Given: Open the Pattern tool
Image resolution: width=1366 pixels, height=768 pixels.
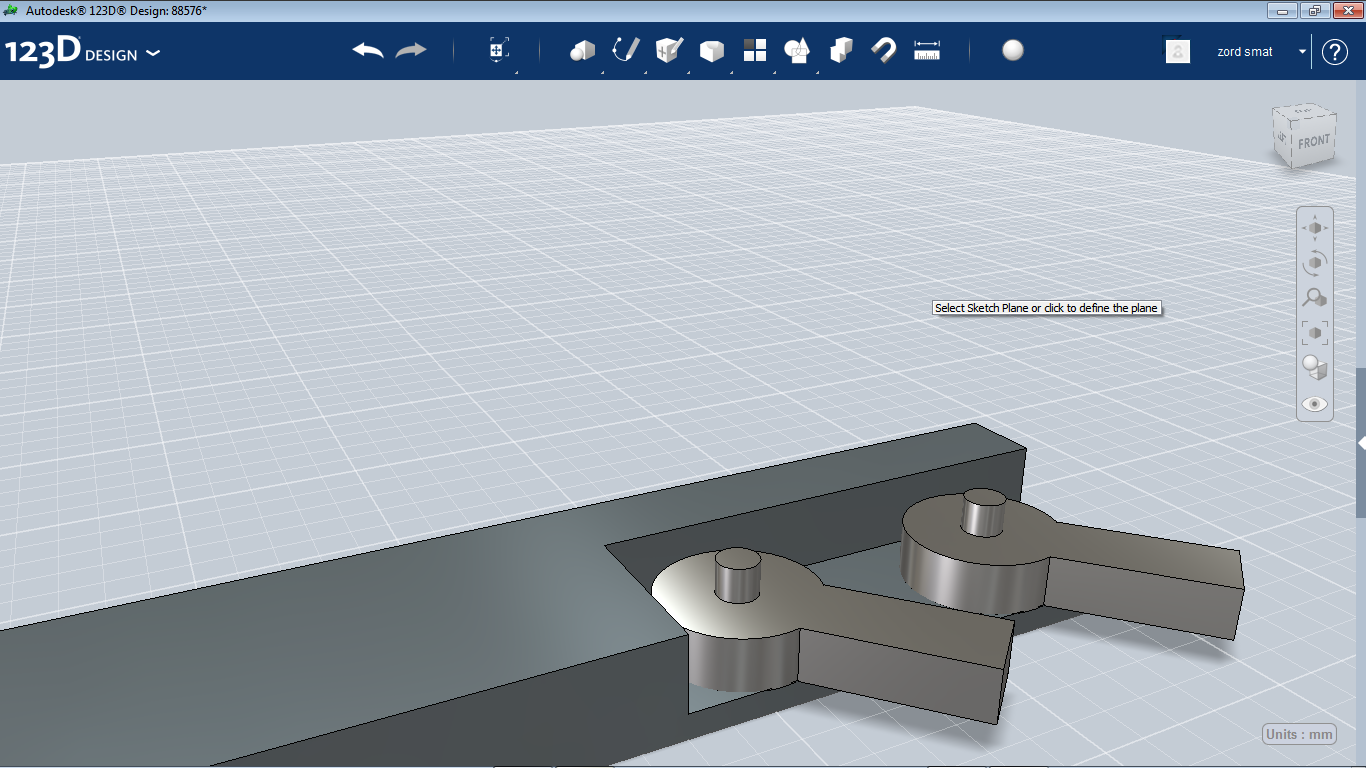Looking at the screenshot, I should pyautogui.click(x=755, y=50).
